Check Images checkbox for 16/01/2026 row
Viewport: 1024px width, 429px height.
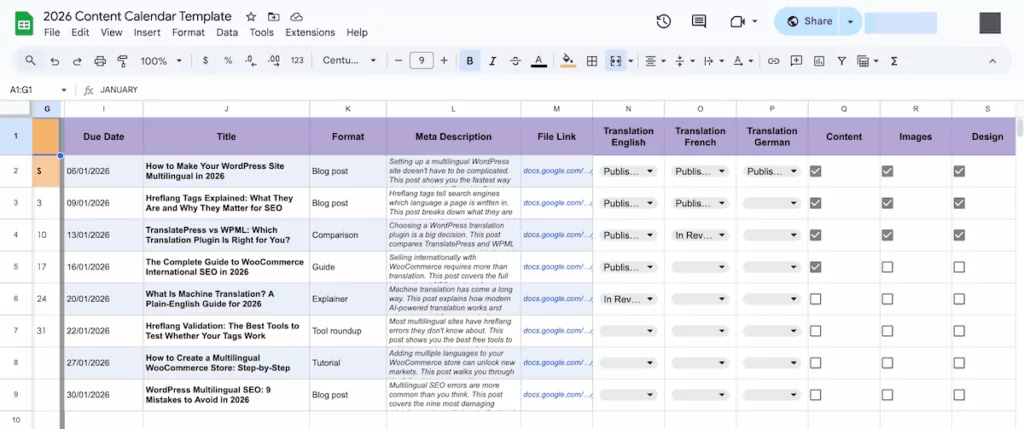(887, 267)
